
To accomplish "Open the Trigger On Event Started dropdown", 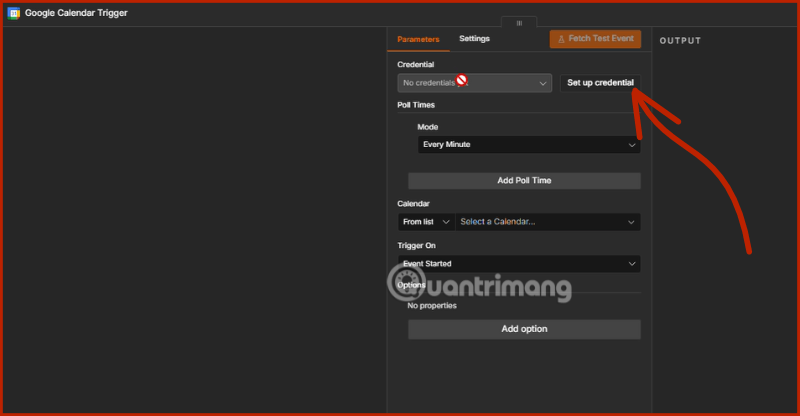I will point(519,264).
